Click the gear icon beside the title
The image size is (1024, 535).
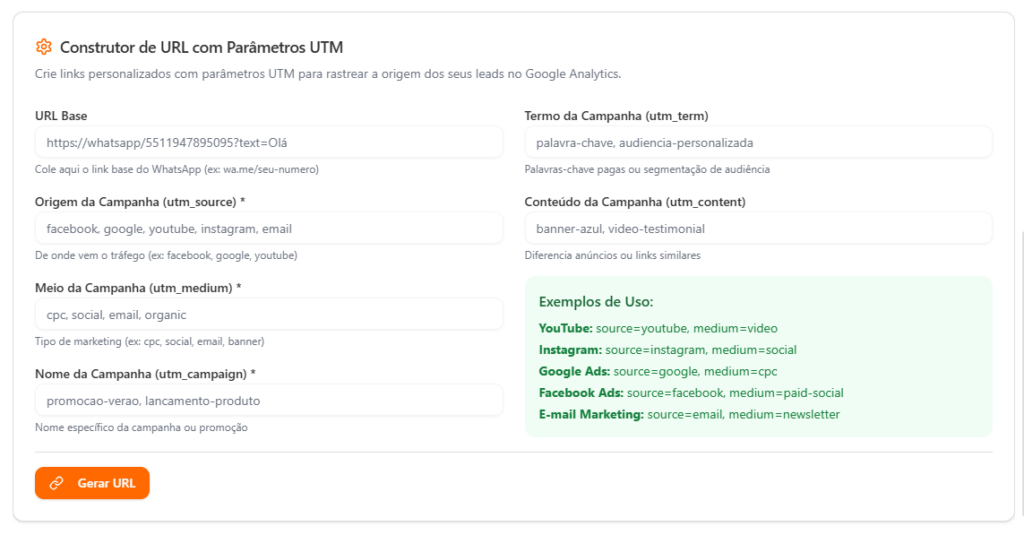[x=43, y=47]
